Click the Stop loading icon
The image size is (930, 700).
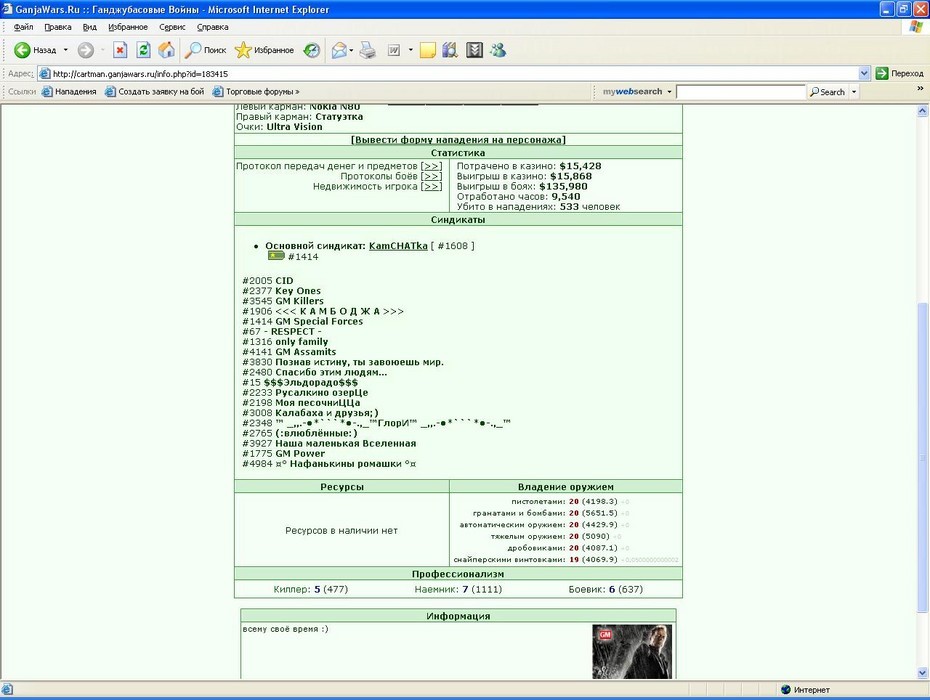120,50
